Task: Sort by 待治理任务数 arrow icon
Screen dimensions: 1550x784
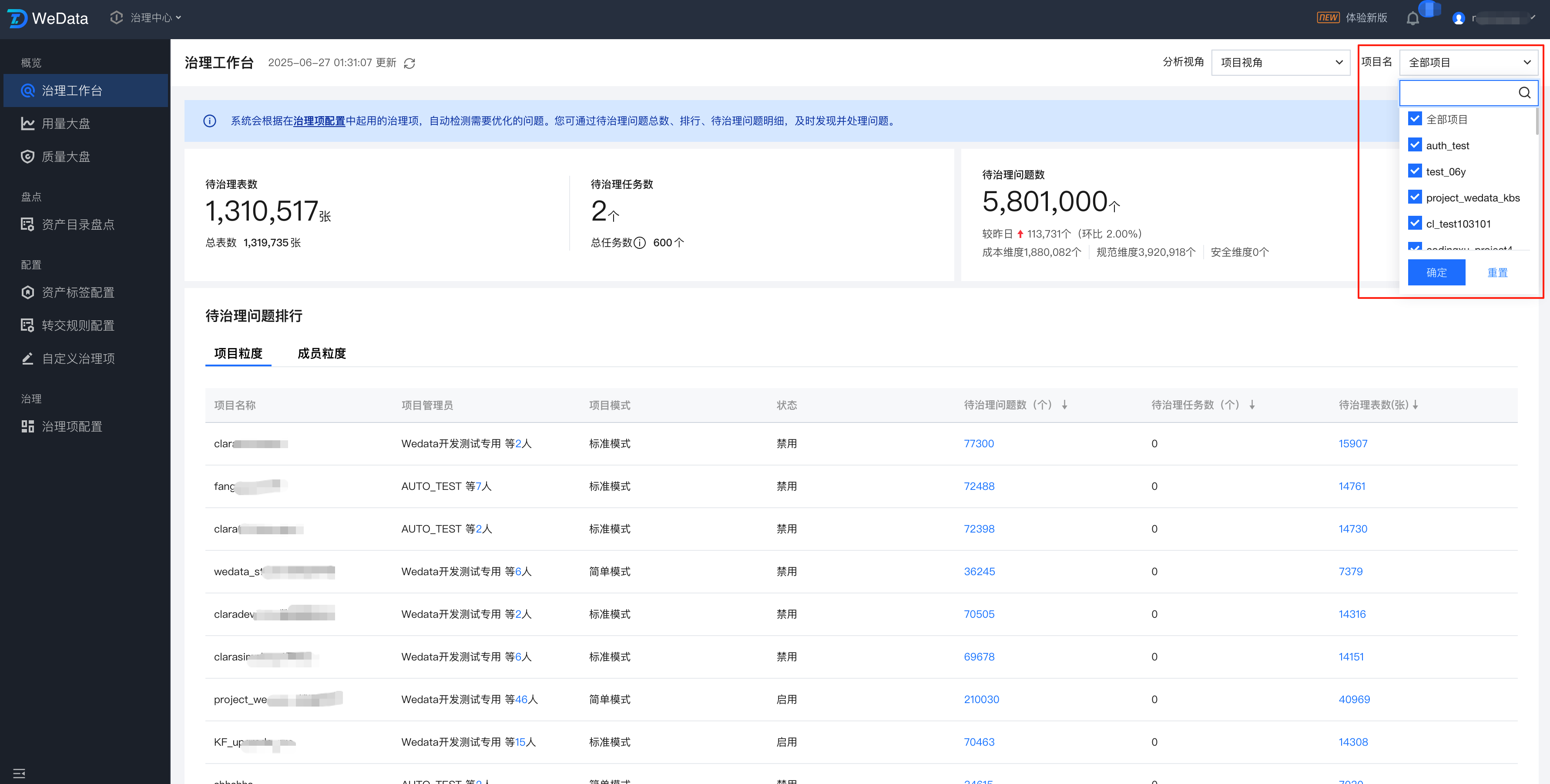Action: point(1251,405)
